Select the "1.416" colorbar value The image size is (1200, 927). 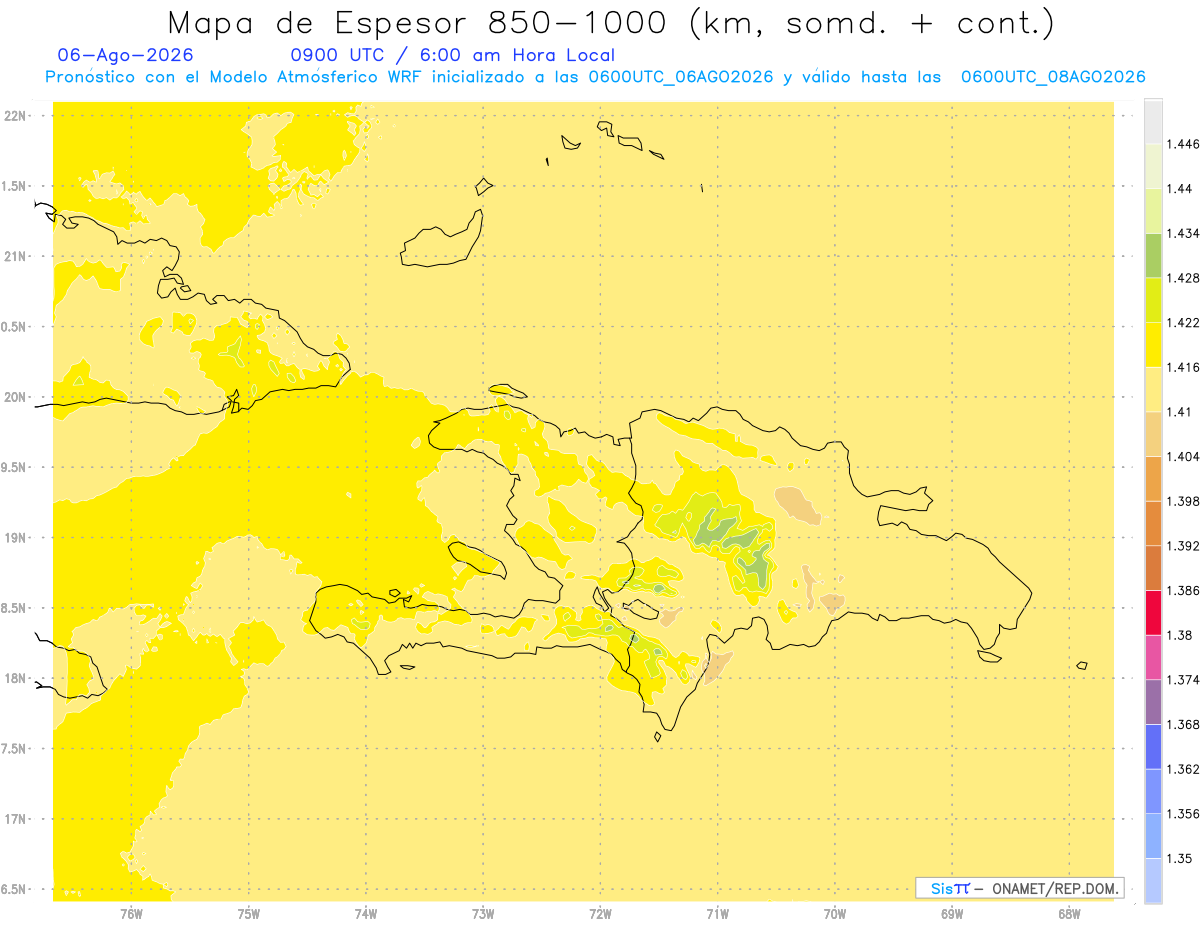pos(1183,368)
